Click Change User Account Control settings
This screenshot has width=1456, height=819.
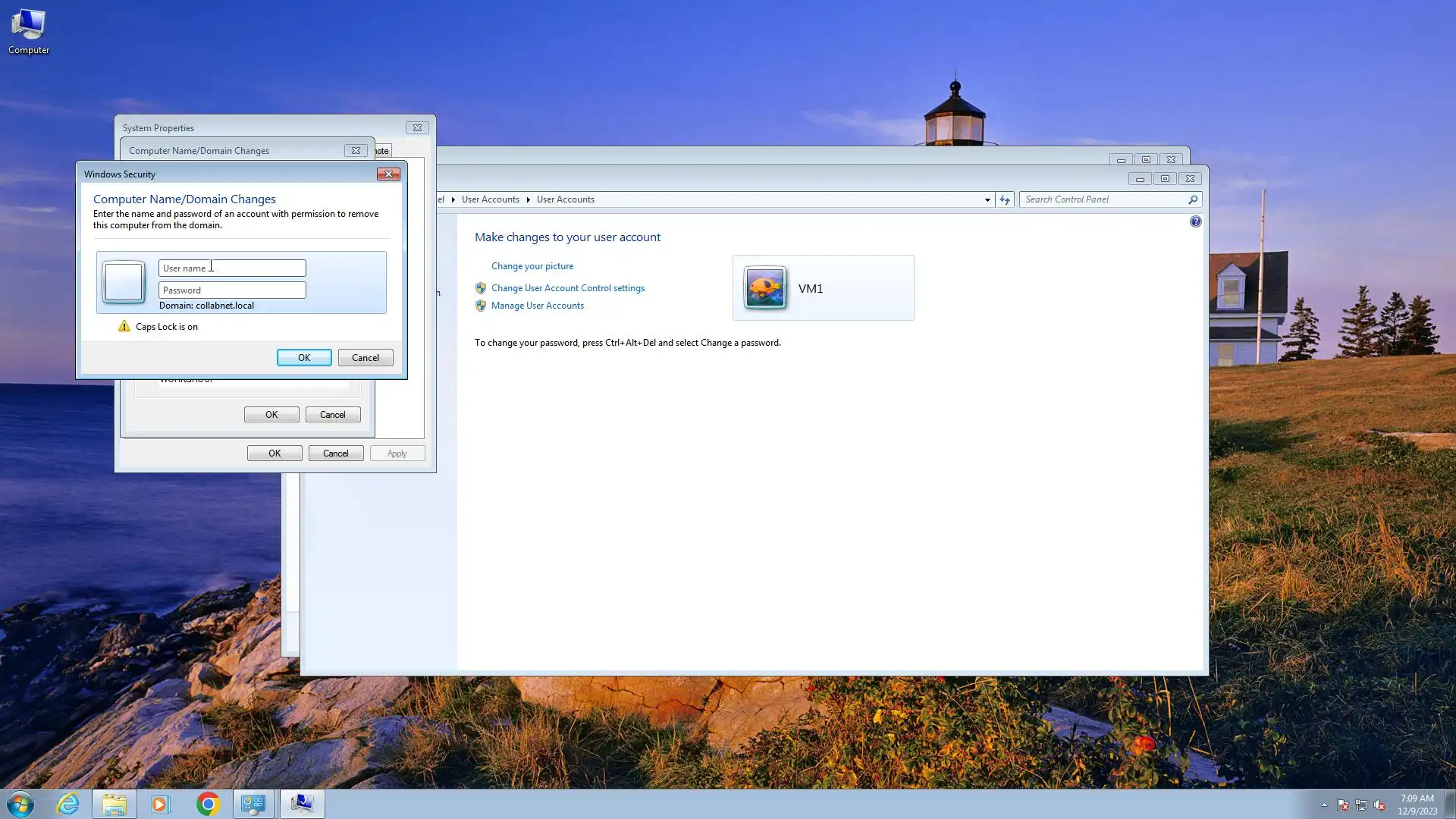(x=567, y=288)
